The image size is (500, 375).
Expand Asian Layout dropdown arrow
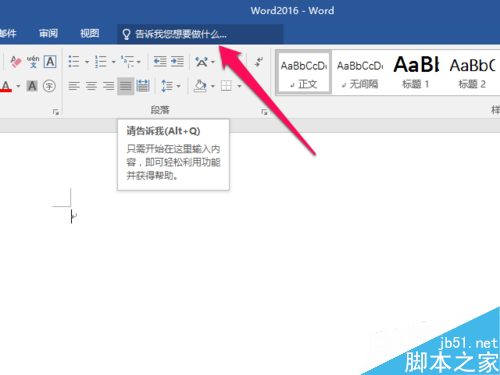coord(213,62)
